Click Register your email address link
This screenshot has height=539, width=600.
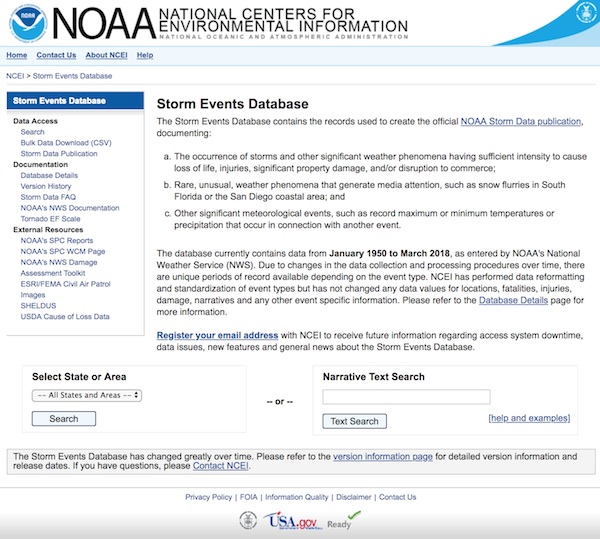(217, 335)
